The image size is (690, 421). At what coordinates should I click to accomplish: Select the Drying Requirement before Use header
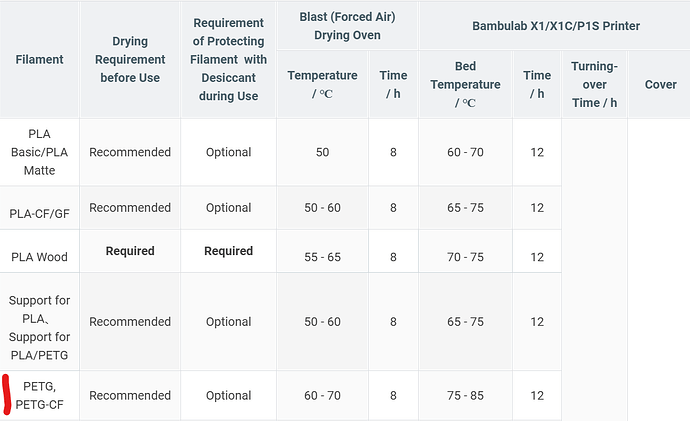click(130, 59)
